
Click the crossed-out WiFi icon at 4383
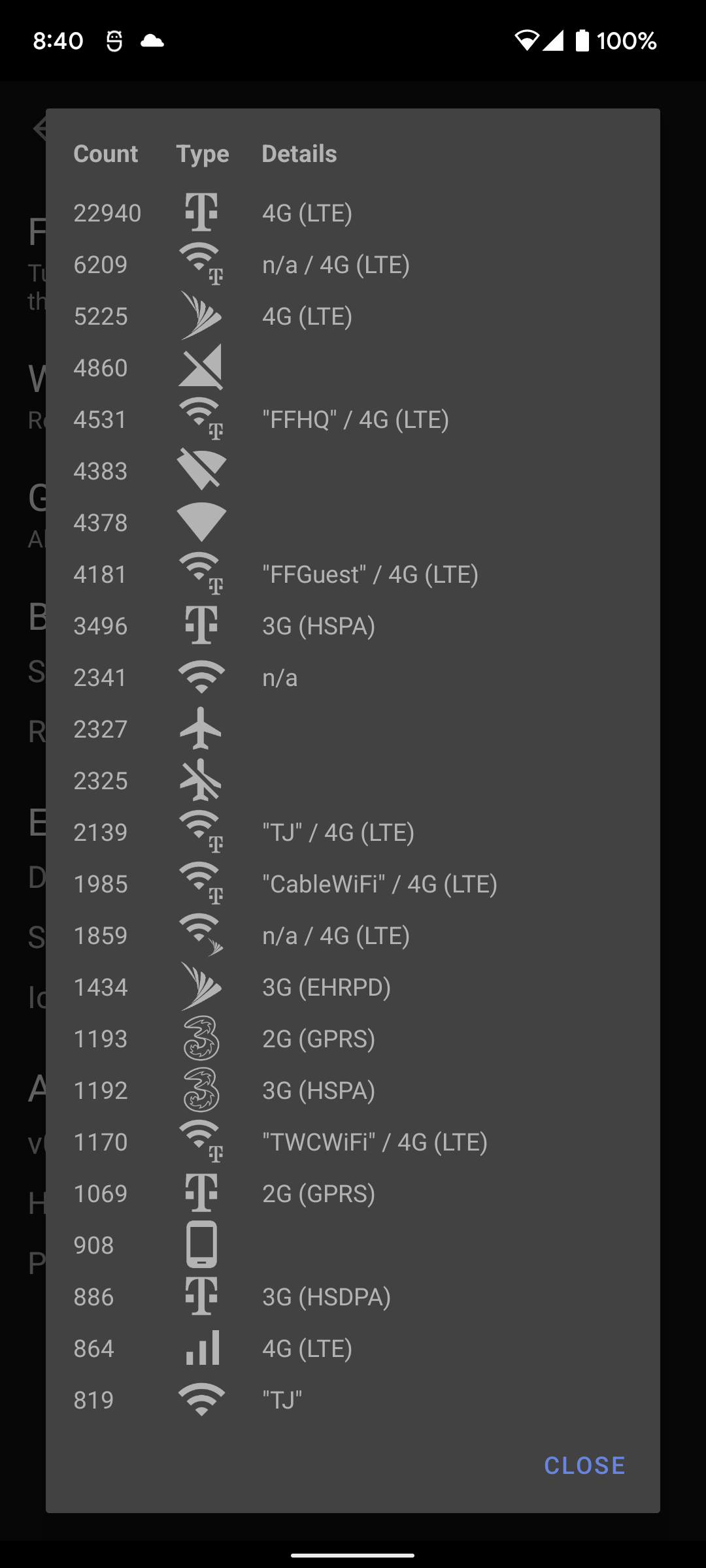[x=201, y=470]
